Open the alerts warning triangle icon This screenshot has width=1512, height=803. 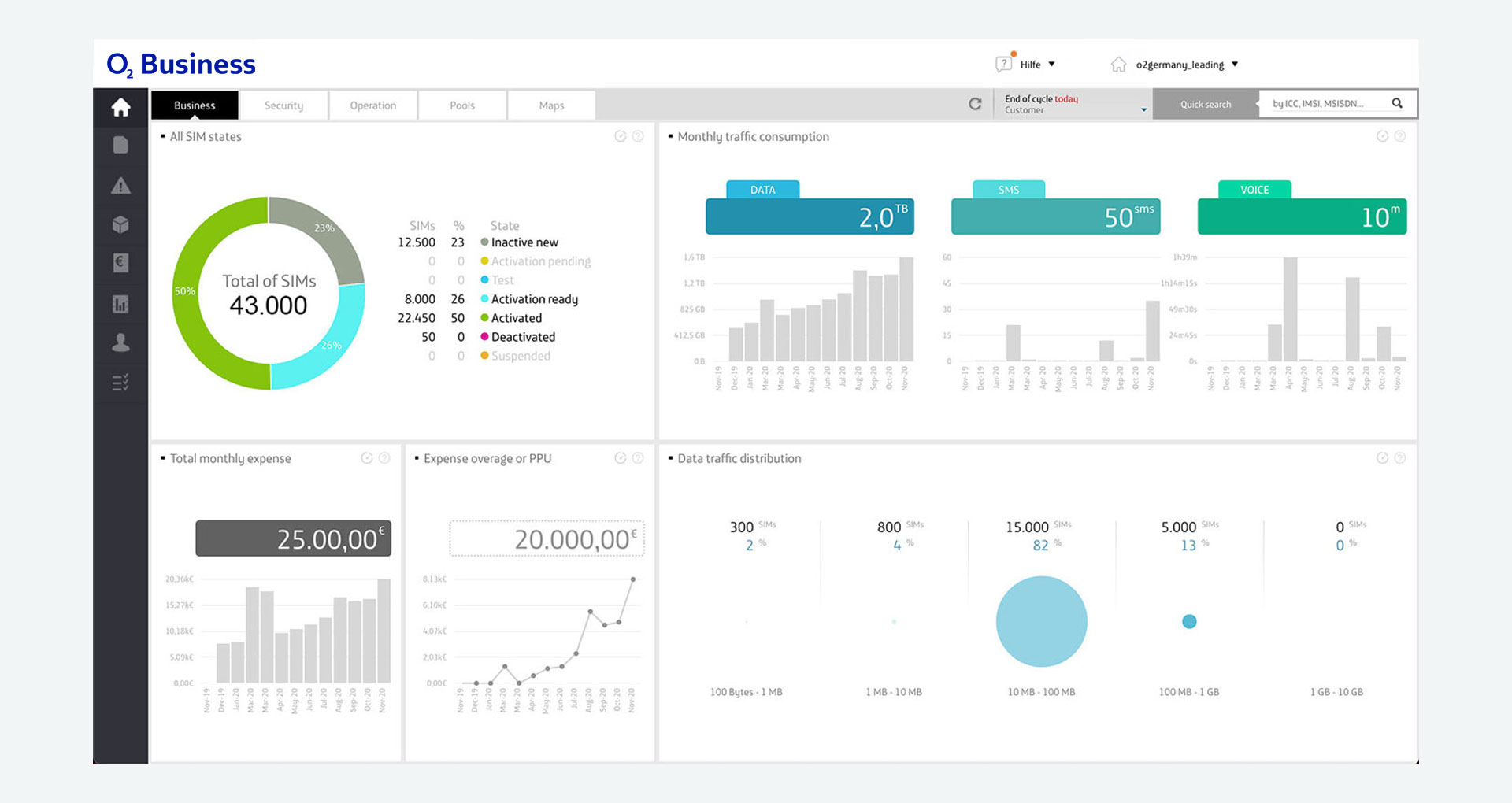(x=120, y=186)
